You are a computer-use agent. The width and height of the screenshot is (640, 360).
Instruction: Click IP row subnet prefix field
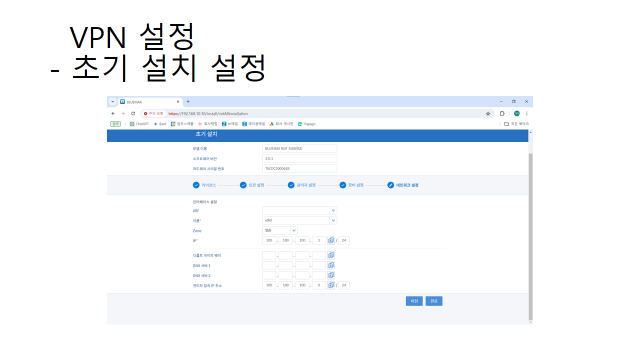point(344,240)
